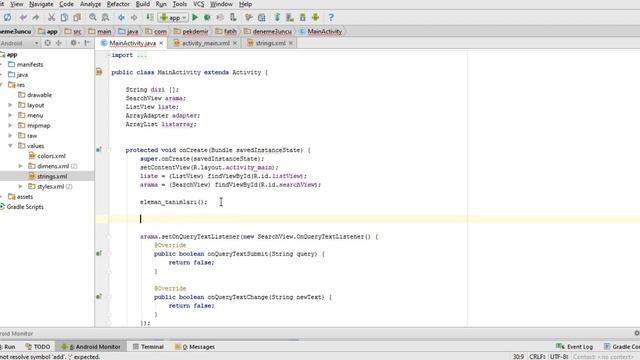Screen dimensions: 640x360
Task: Expand the styles.xml node
Action: pyautogui.click(x=20, y=187)
